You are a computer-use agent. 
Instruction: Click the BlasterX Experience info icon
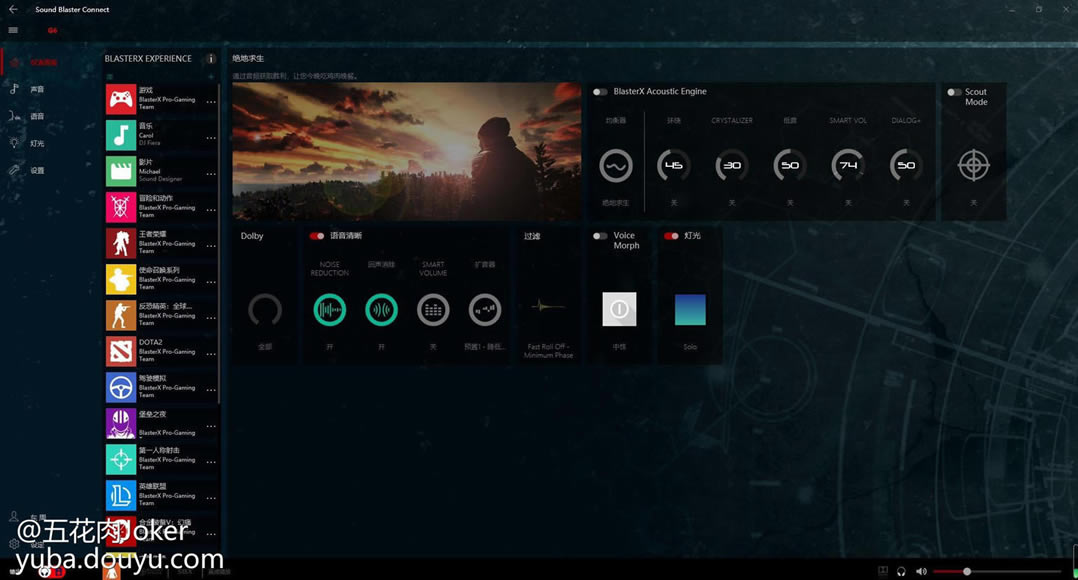pos(211,58)
